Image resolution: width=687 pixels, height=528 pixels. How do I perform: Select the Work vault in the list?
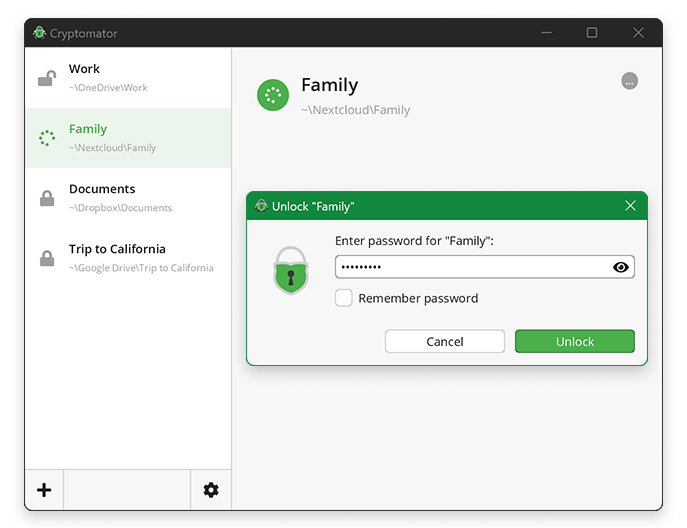128,78
